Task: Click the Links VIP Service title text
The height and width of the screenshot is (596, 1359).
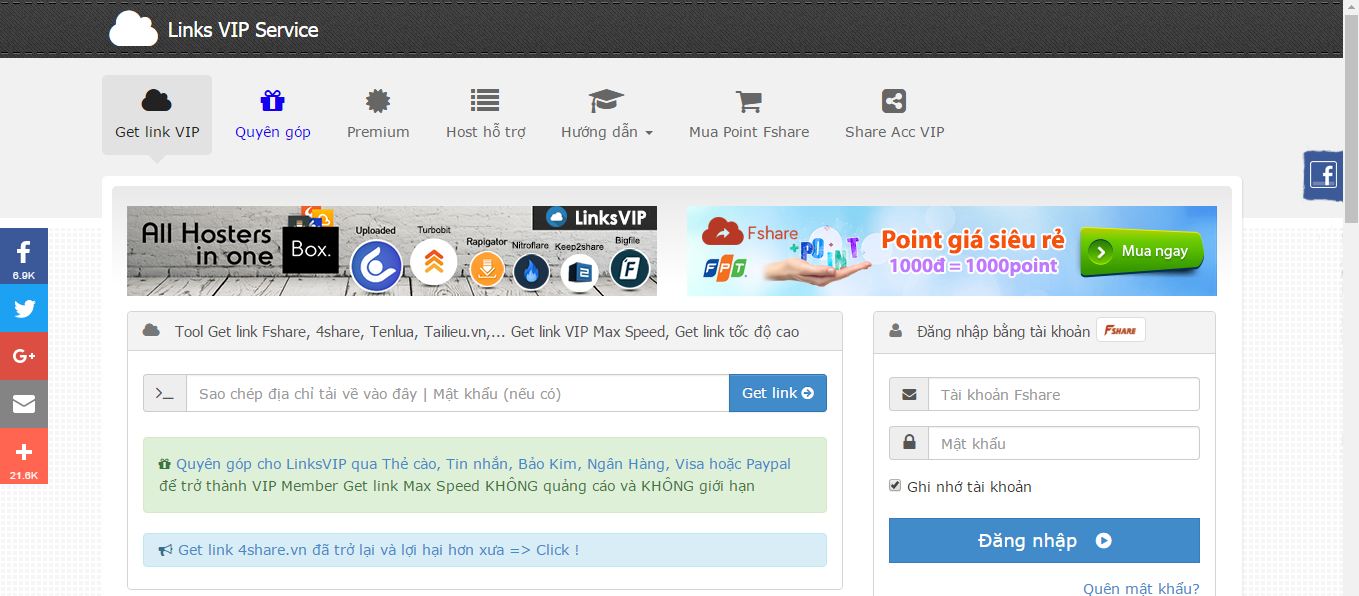Action: click(243, 30)
